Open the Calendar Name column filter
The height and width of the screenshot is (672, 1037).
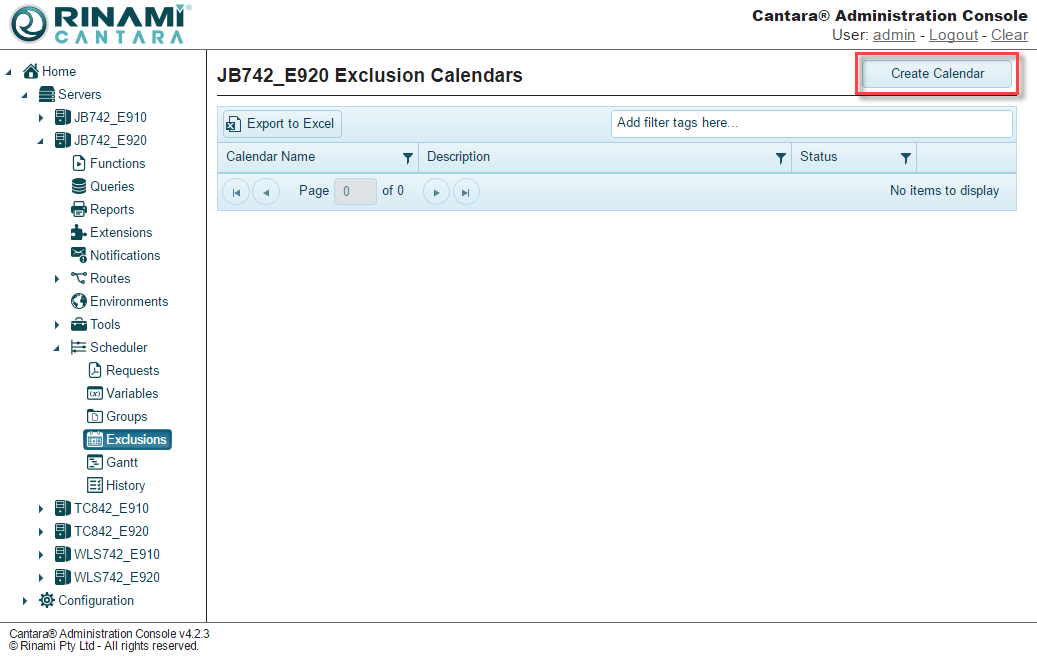tap(407, 158)
